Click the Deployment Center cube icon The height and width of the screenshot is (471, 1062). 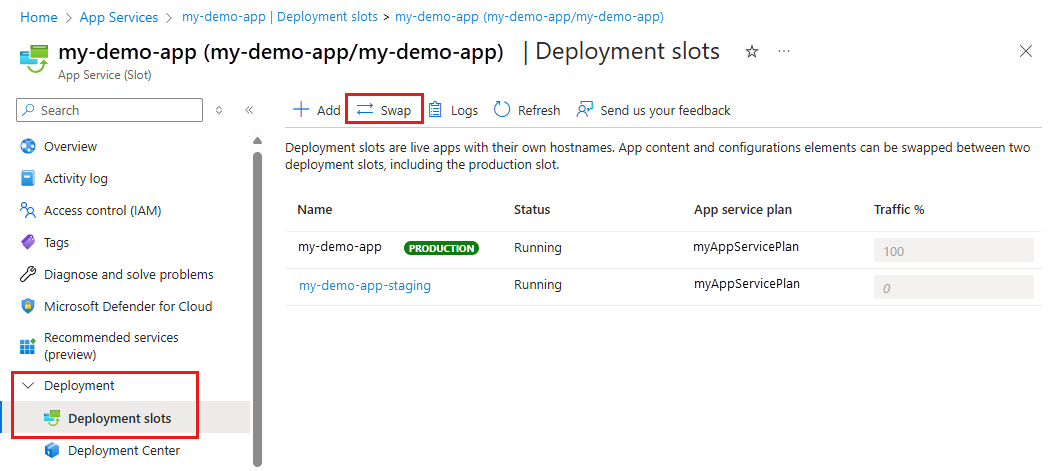pos(52,450)
